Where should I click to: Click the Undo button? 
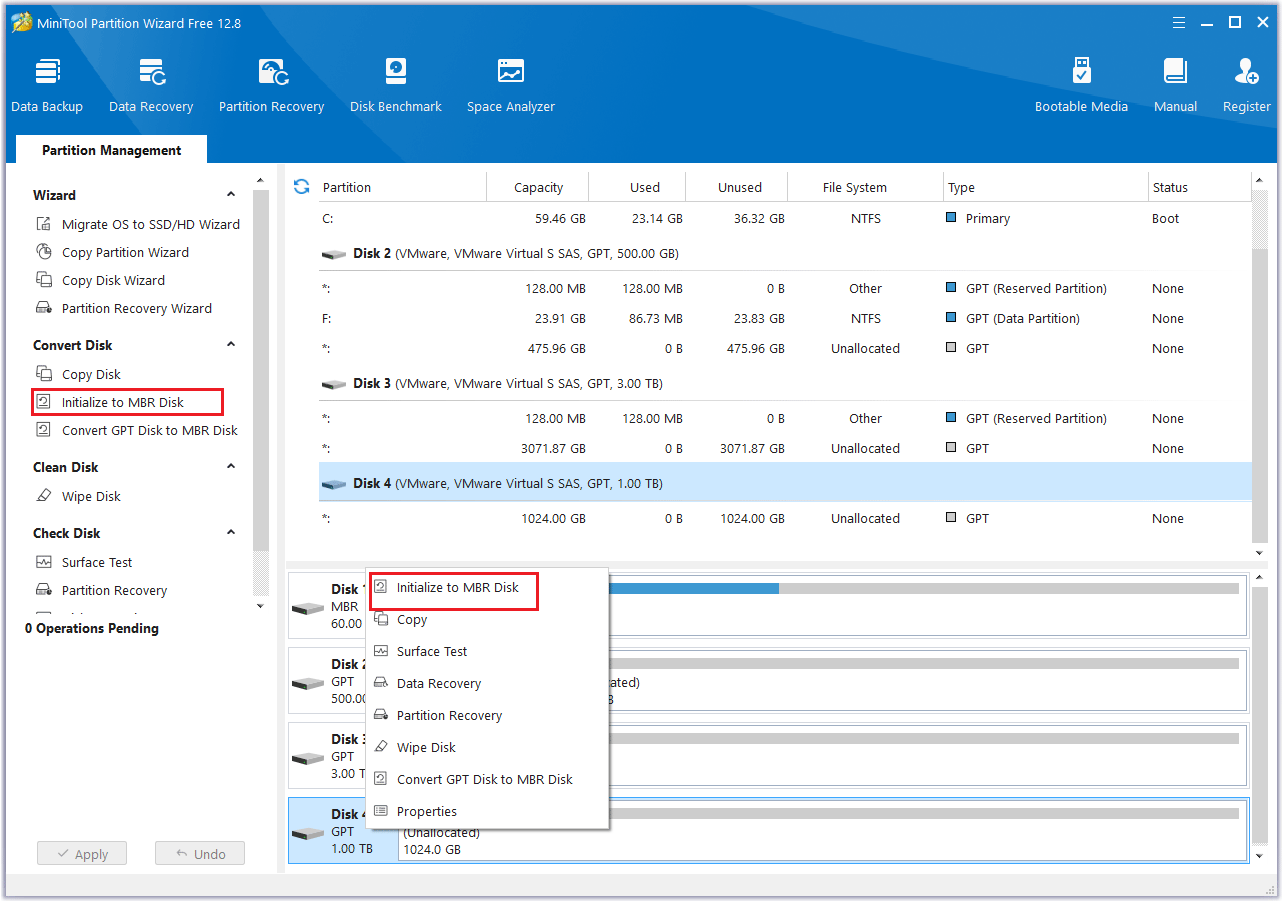click(200, 854)
